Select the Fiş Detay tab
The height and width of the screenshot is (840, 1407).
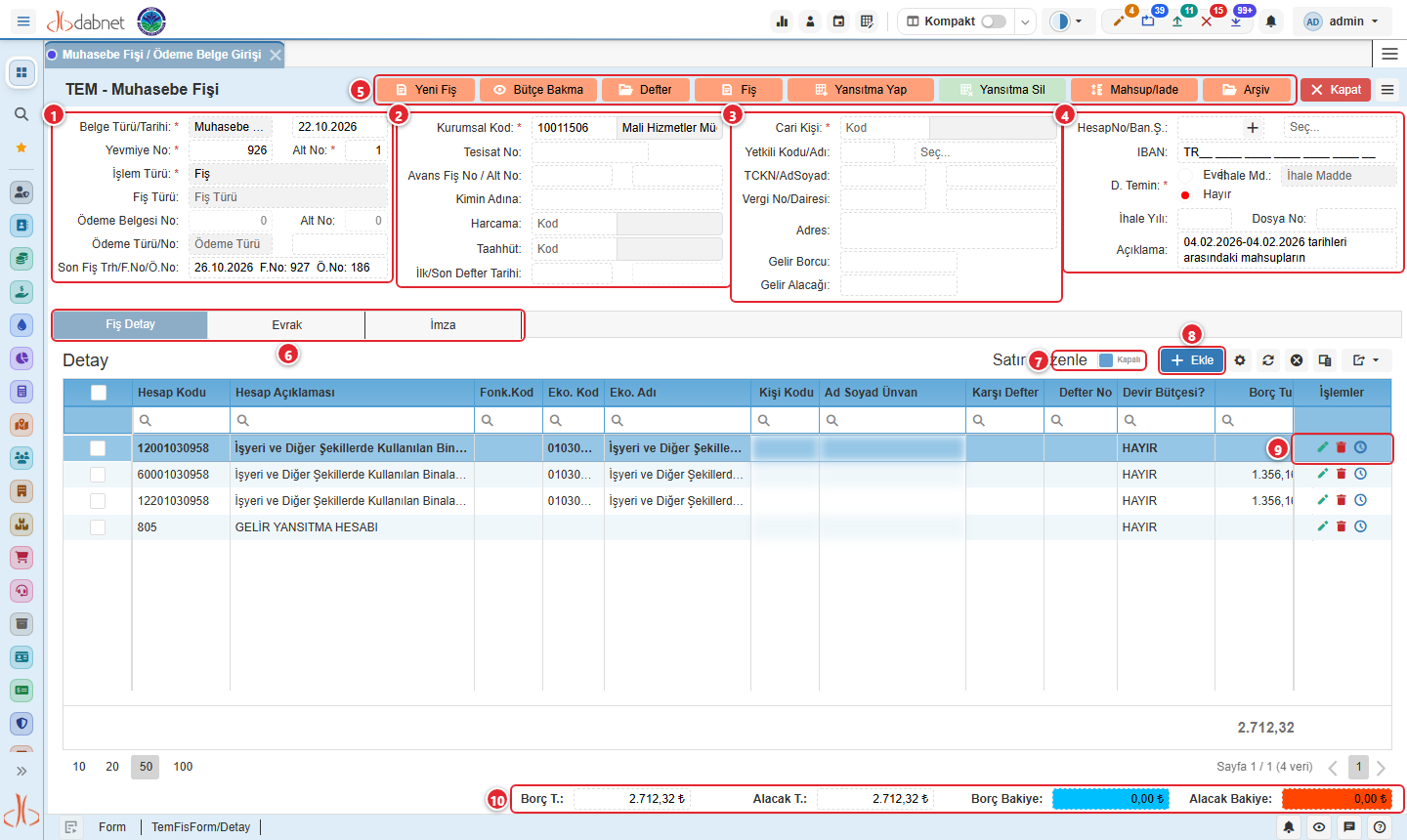[x=130, y=324]
